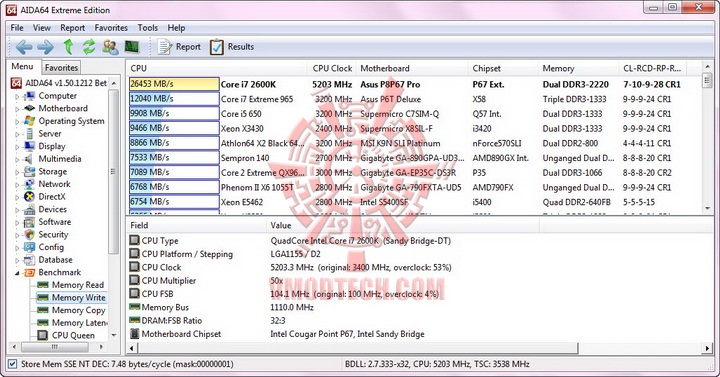The width and height of the screenshot is (720, 377).
Task: Select AIDA64 v1.50.1212 root node
Action: [x=66, y=83]
